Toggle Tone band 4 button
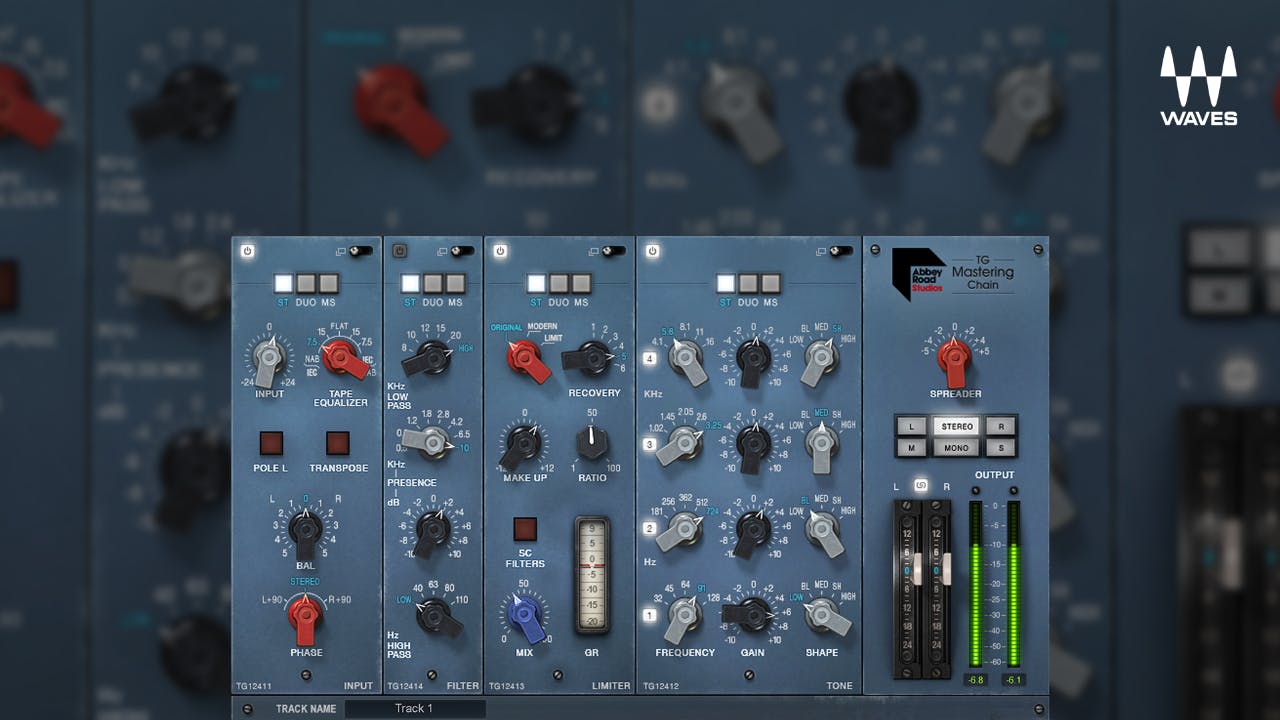Viewport: 1280px width, 720px height. (650, 359)
